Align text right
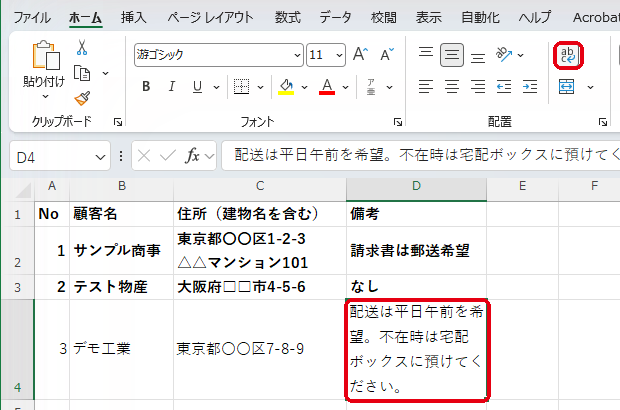Image resolution: width=620 pixels, height=410 pixels. 478,87
